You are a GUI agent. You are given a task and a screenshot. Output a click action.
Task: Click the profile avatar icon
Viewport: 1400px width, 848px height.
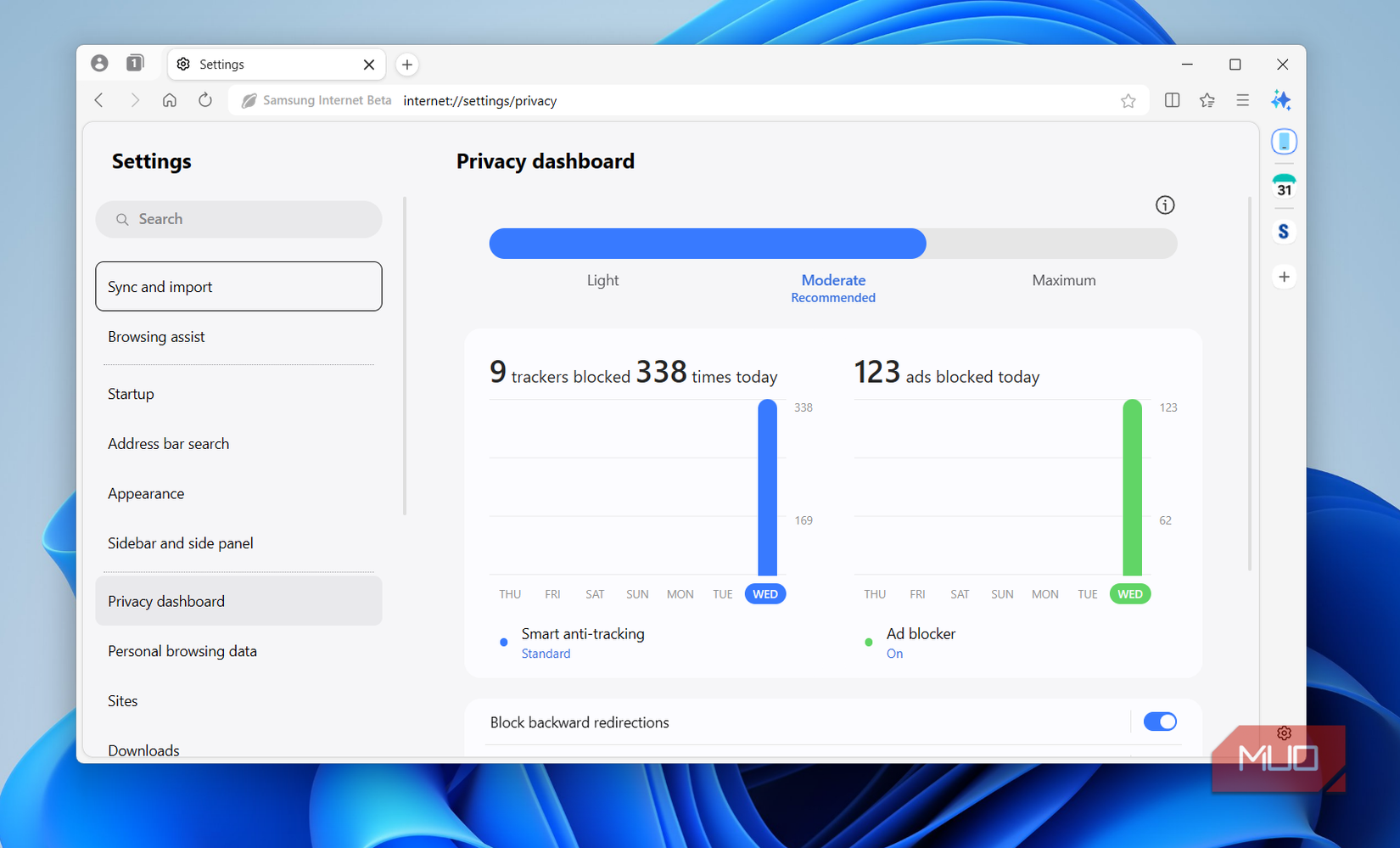[100, 63]
